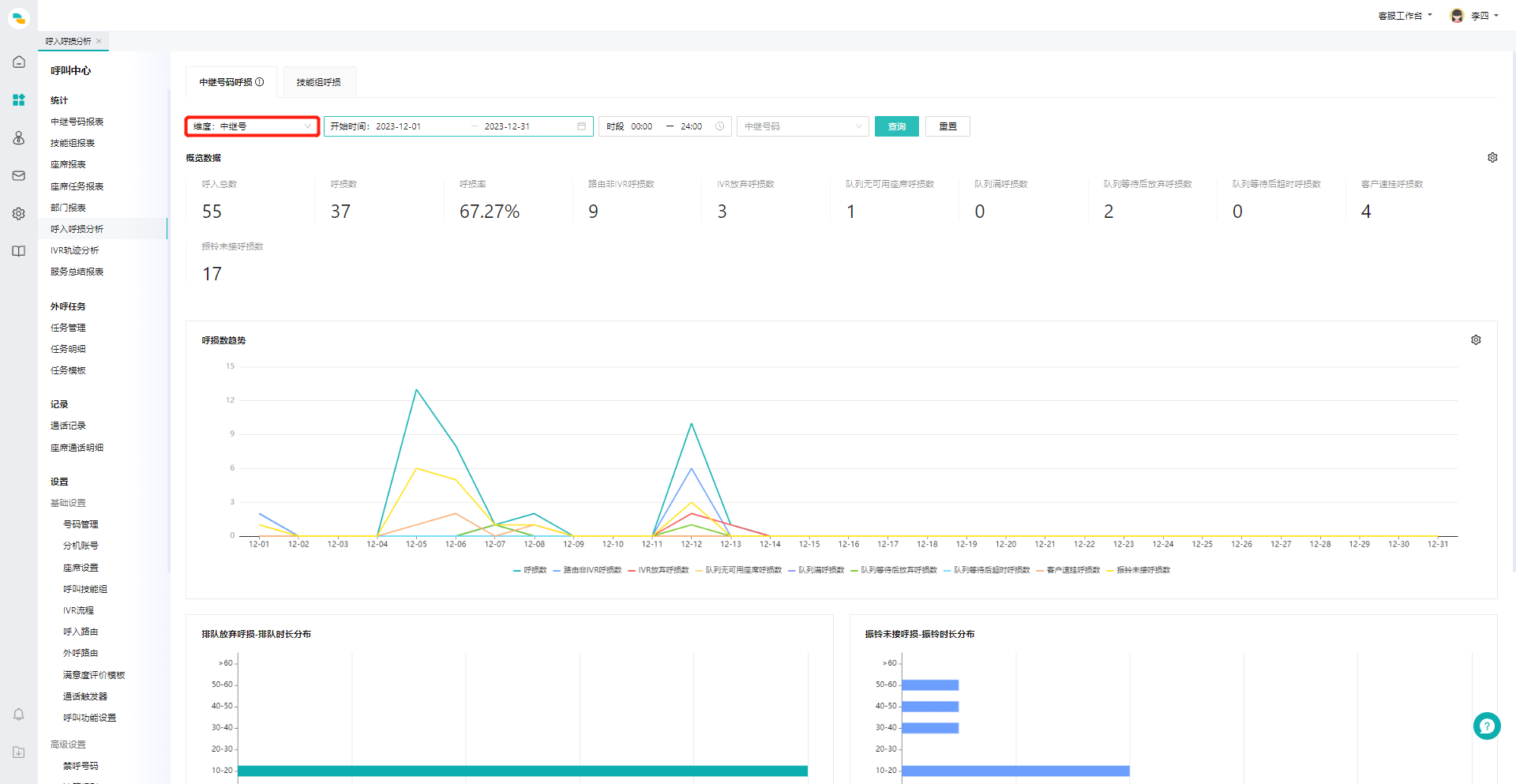Open the home icon in left rail
The image size is (1516, 784).
tap(19, 62)
